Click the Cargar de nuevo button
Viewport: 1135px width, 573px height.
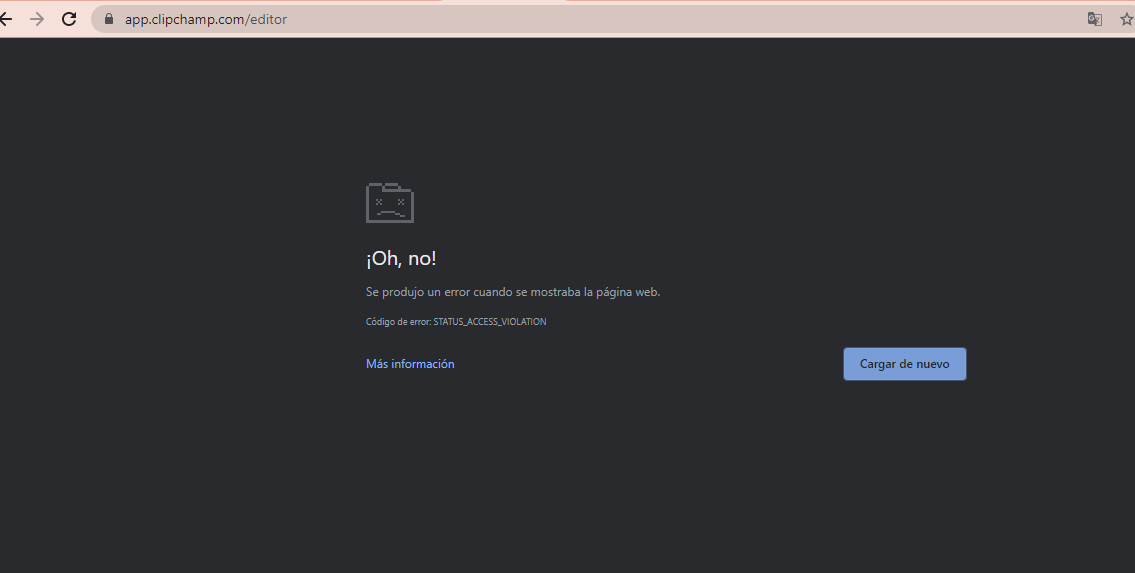coord(904,364)
